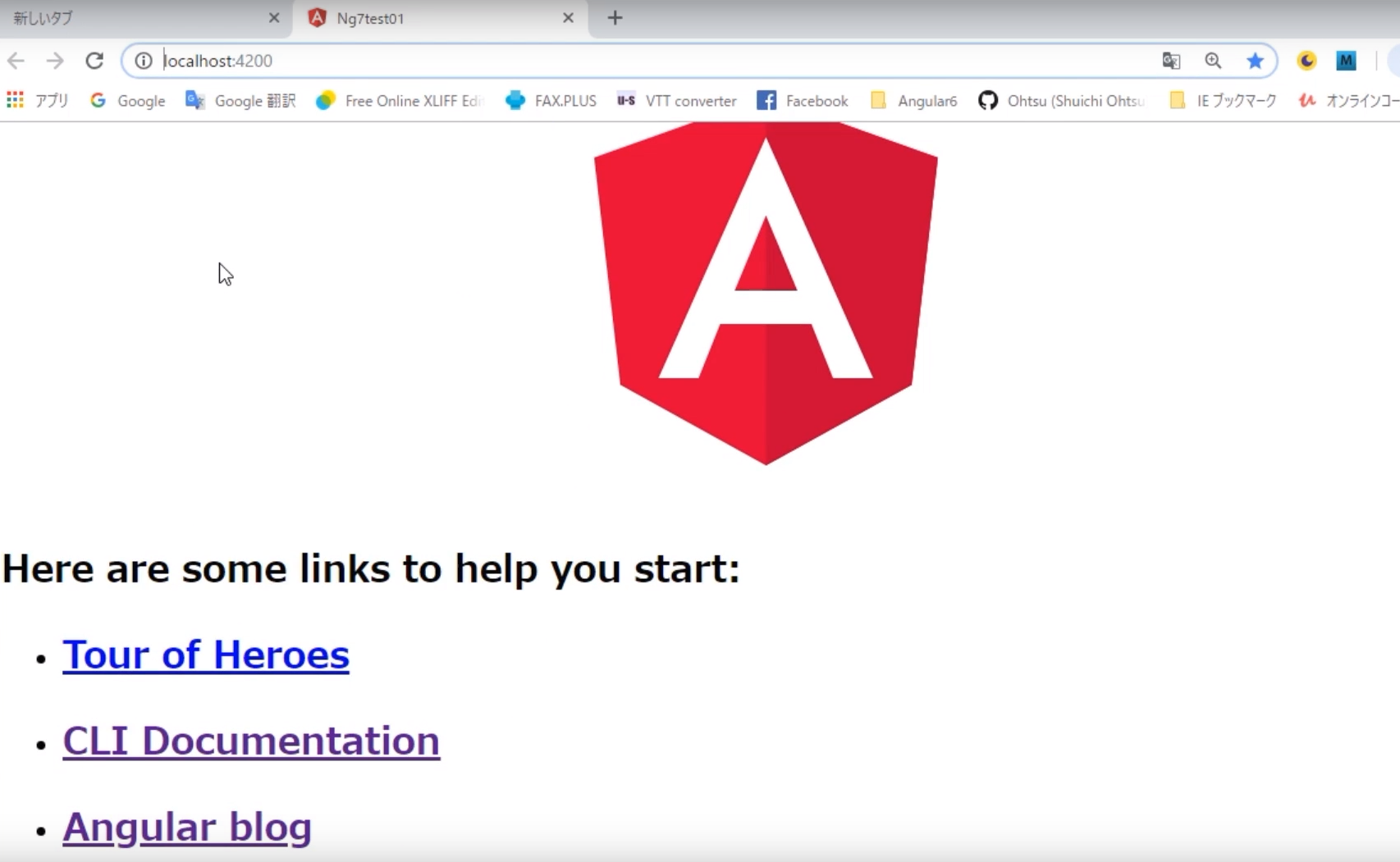
Task: Open the VTT converter bookmark
Action: [677, 100]
